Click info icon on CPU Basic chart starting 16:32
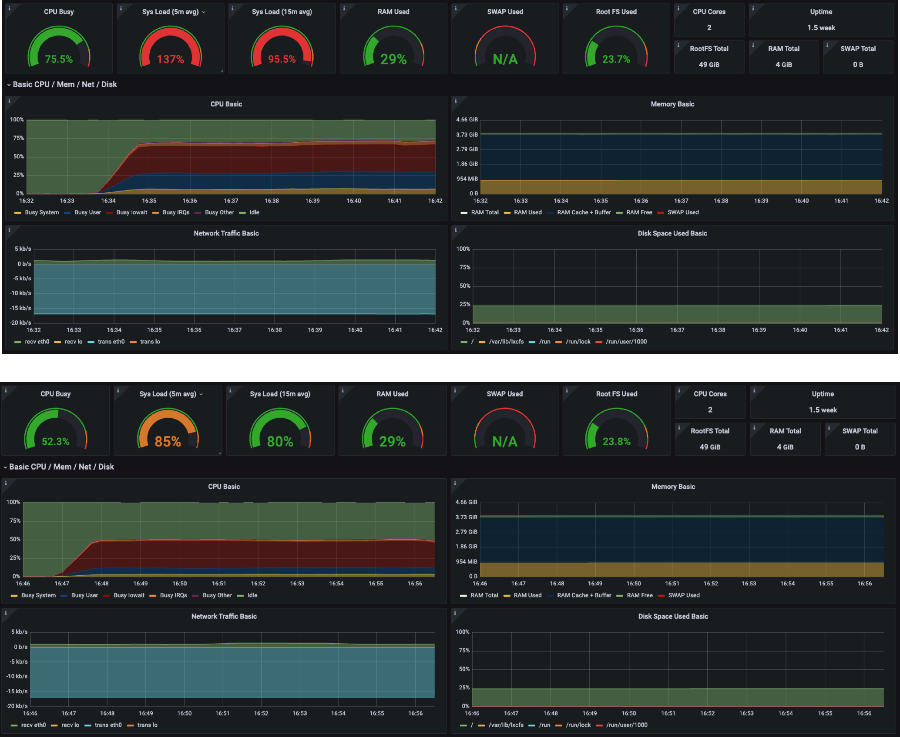This screenshot has width=900, height=737. pos(10,100)
